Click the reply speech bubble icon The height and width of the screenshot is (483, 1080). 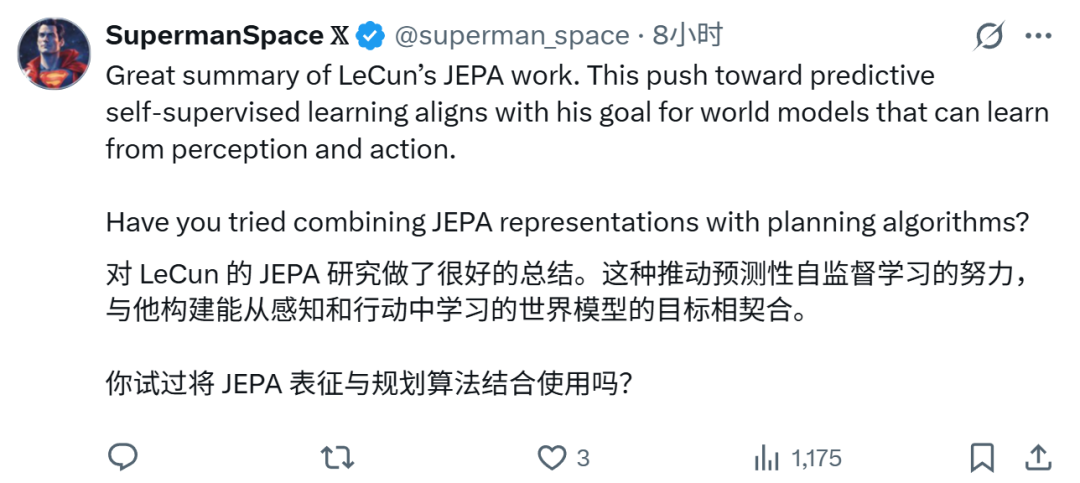[x=122, y=457]
